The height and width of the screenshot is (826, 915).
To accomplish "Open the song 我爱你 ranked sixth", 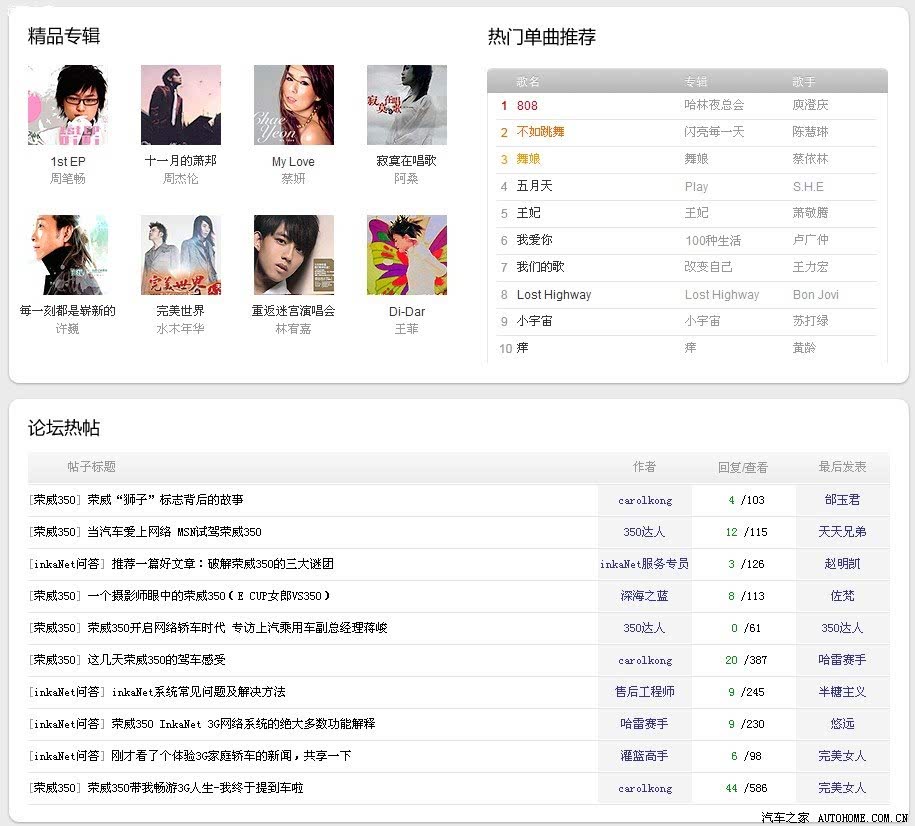I will [535, 240].
